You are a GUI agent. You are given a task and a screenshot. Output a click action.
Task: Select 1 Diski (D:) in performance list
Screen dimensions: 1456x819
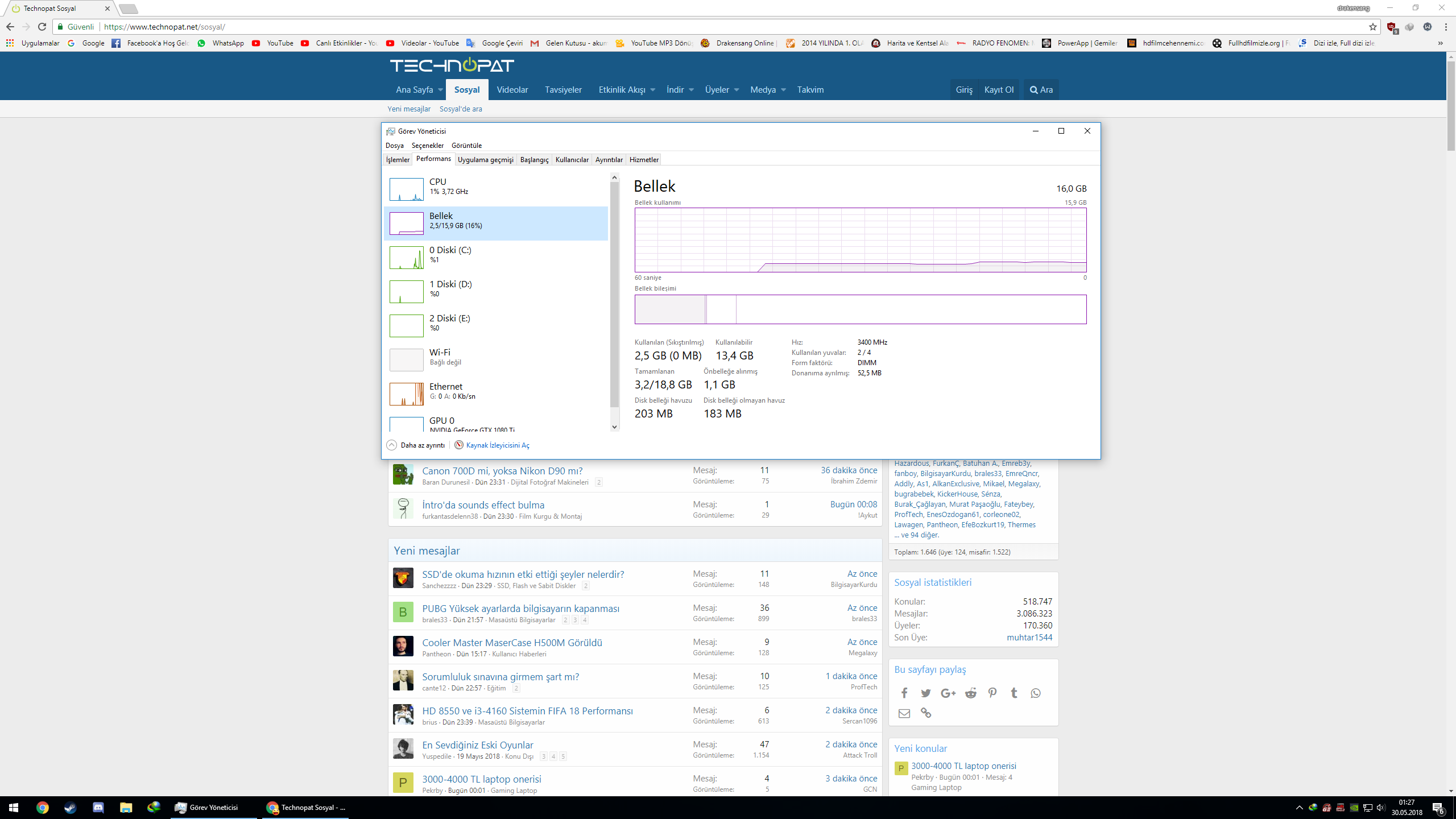tap(496, 291)
